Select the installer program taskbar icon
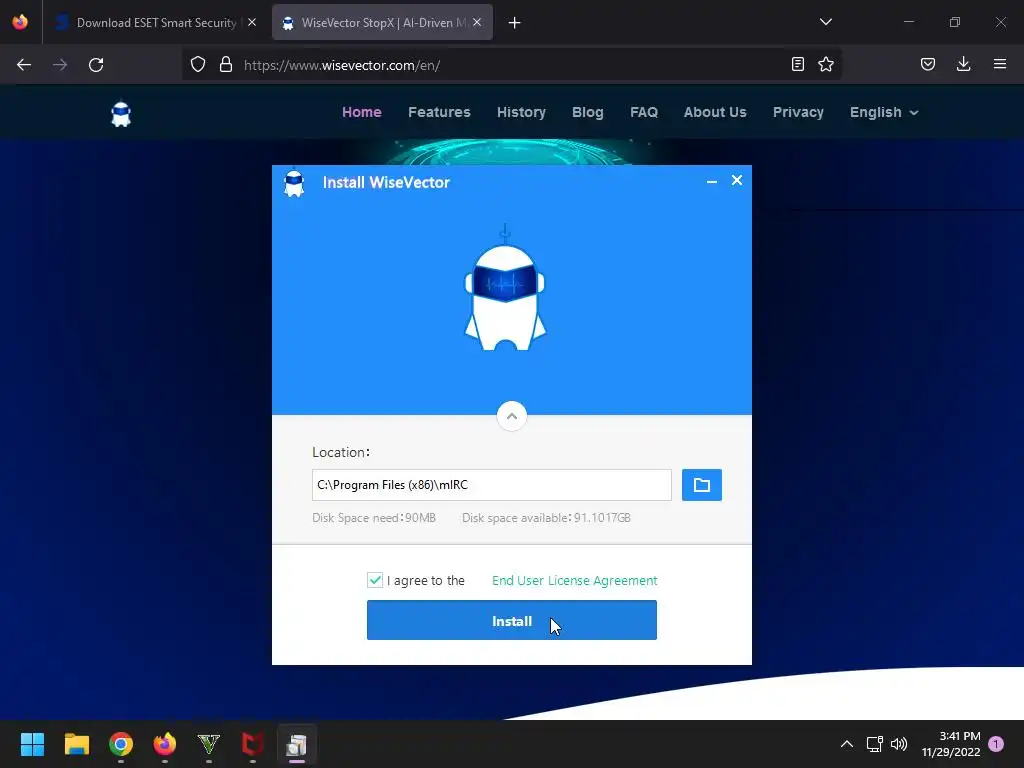The image size is (1024, 768). coord(296,744)
